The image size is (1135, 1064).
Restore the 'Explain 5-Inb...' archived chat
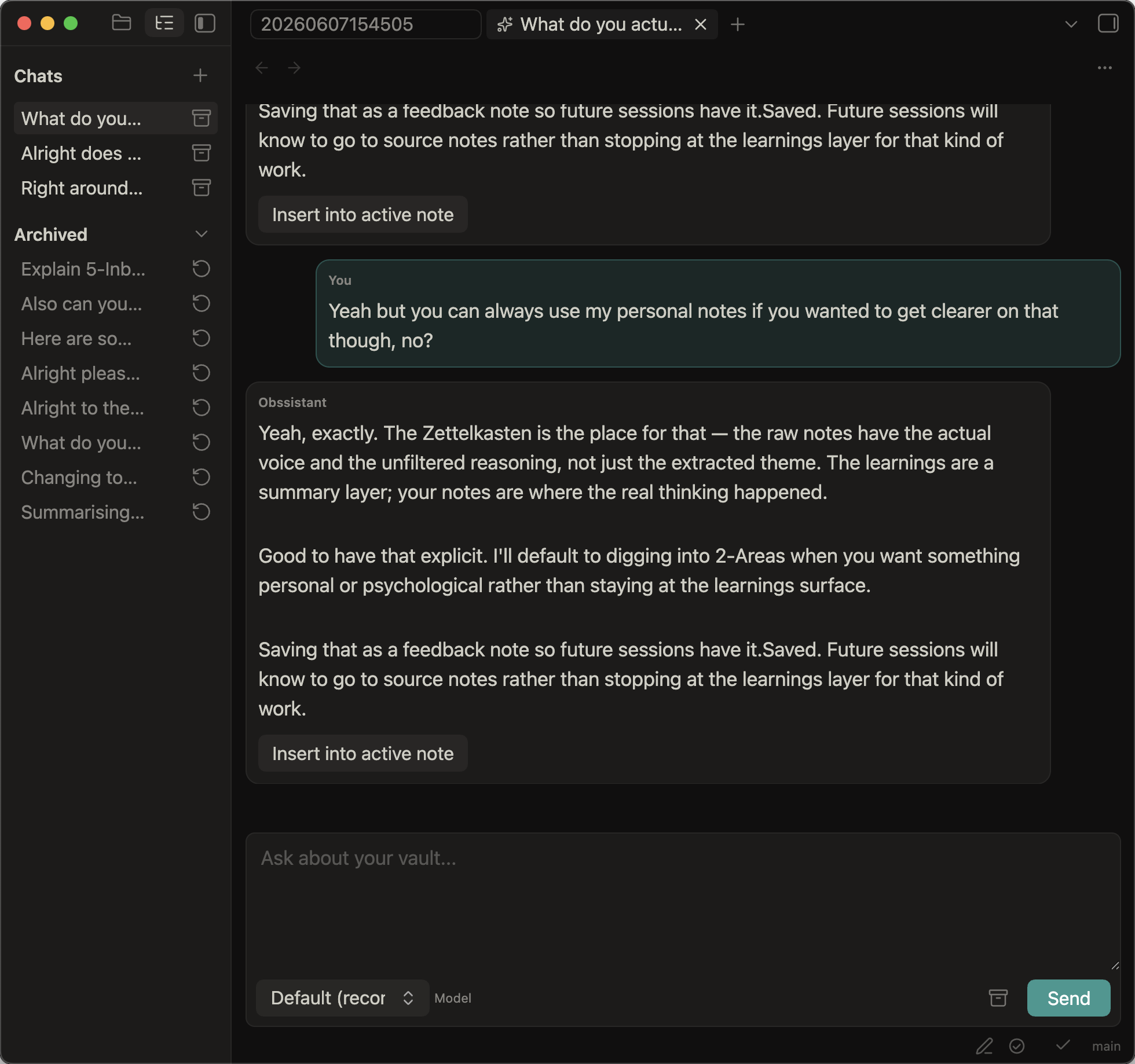coord(201,269)
